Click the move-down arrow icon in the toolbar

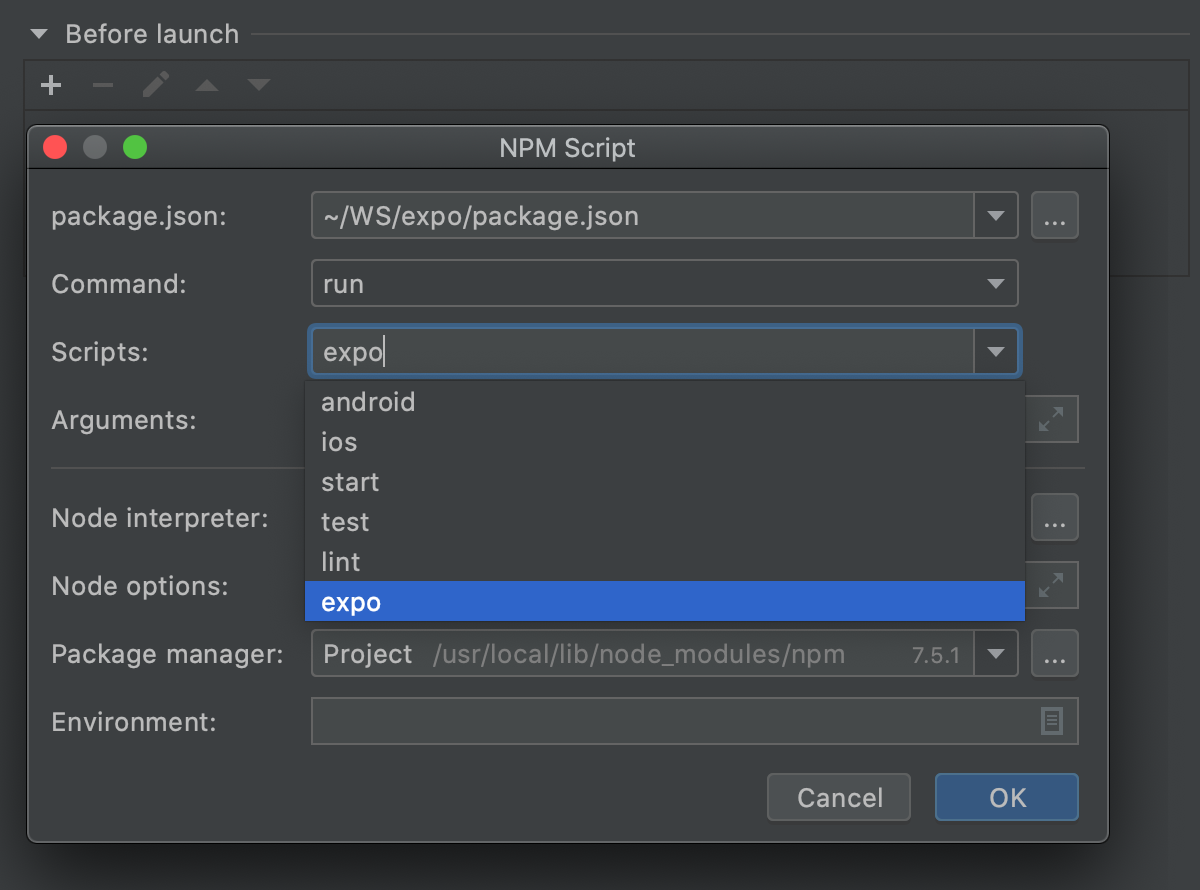259,85
